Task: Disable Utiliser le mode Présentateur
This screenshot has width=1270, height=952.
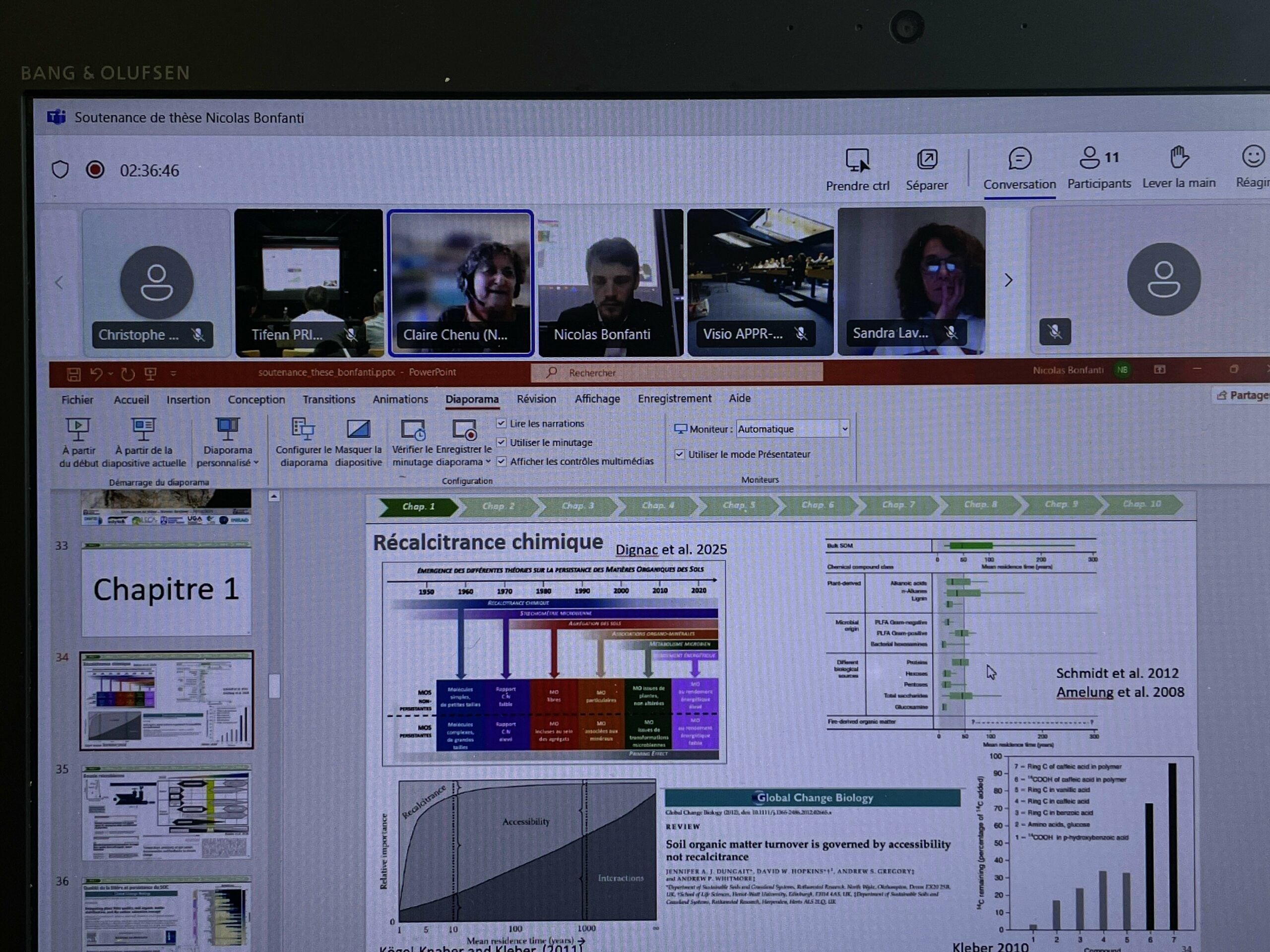Action: [680, 454]
